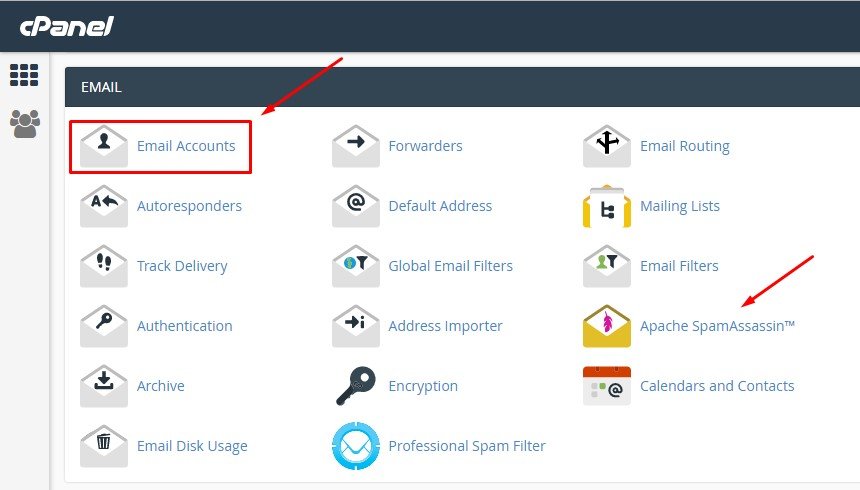
Task: Open the Archive link
Action: 161,386
